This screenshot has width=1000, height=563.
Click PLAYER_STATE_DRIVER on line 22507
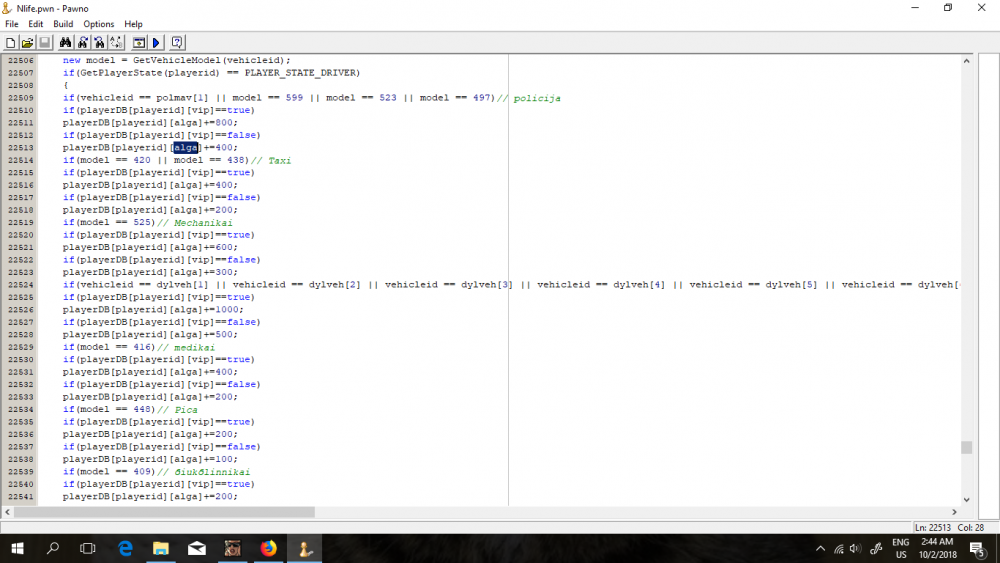click(299, 73)
